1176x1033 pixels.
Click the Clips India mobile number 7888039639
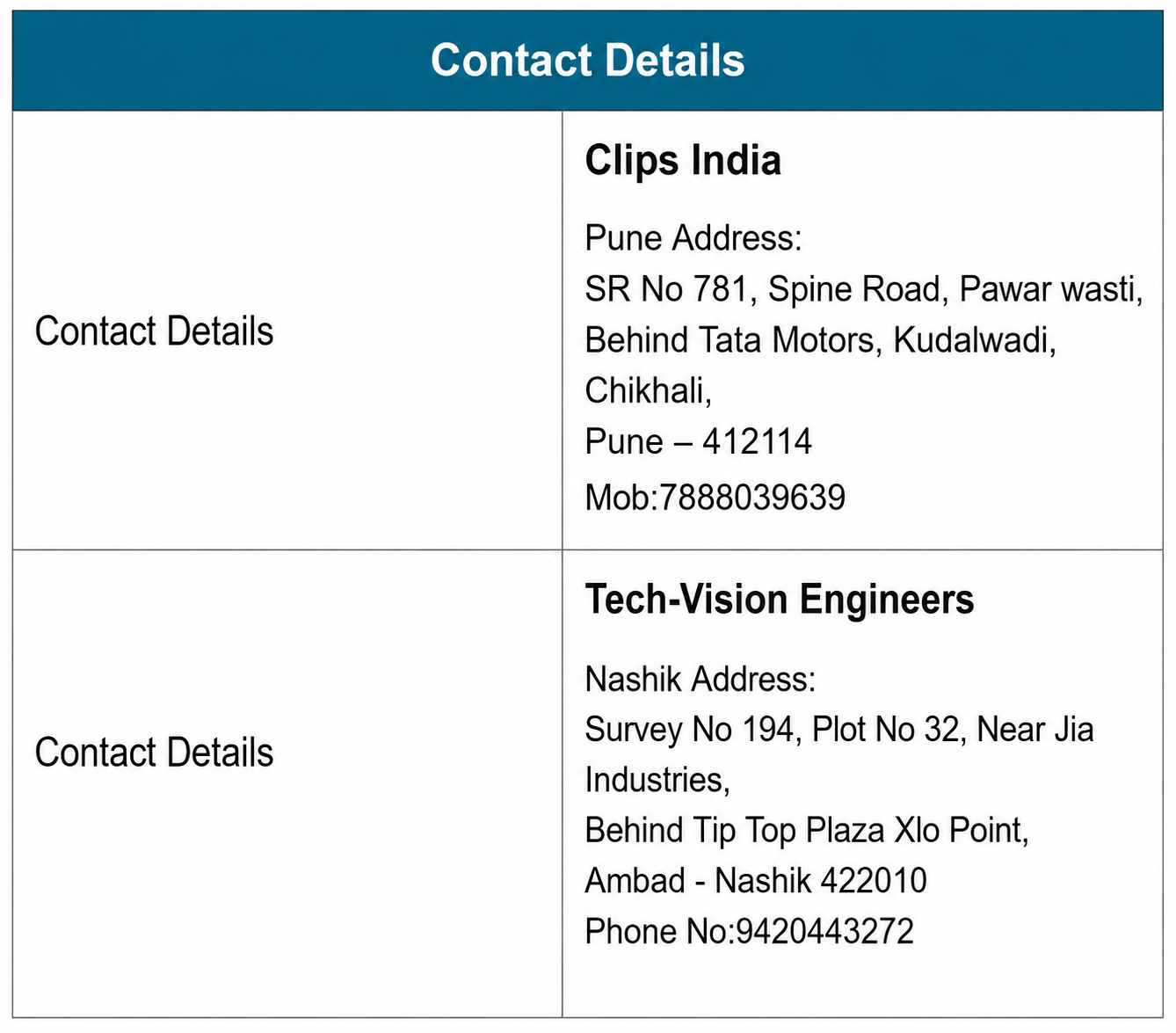pos(752,498)
